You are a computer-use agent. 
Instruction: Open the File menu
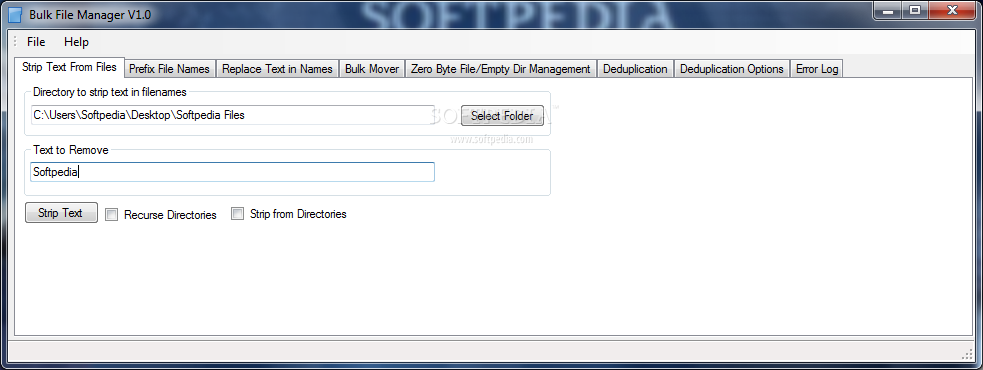click(x=36, y=42)
